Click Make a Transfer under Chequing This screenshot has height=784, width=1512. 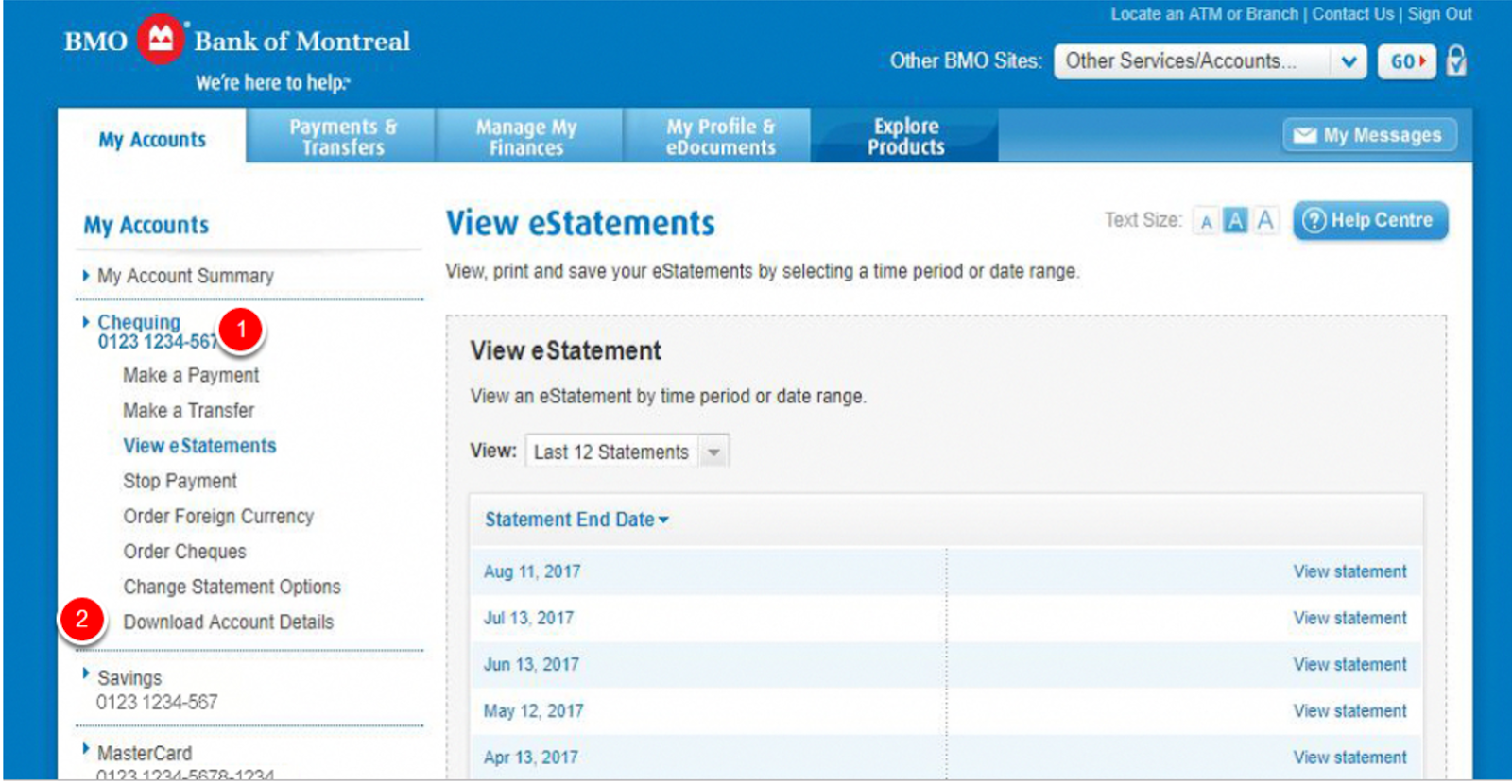click(189, 410)
